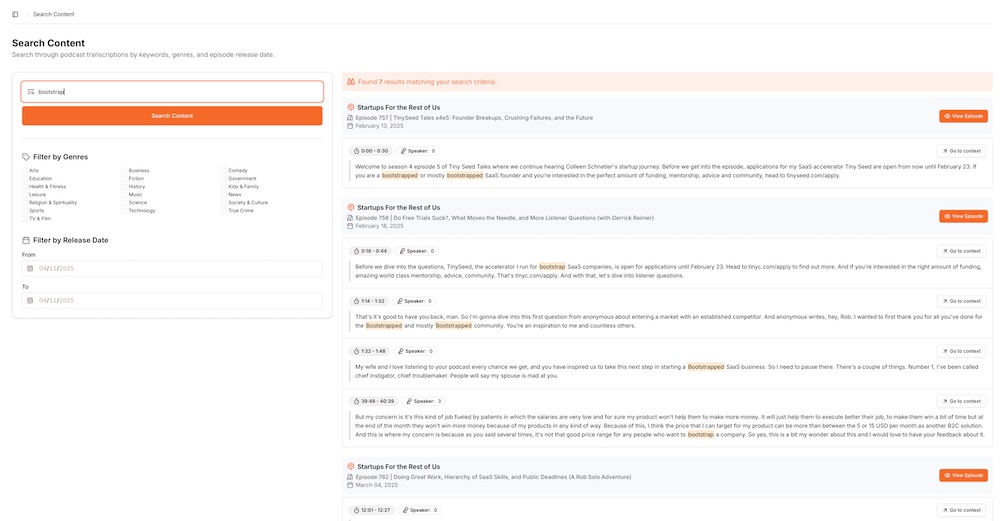Click the highlighted Bootstrapped word in the 1:32 snippet

(x=705, y=367)
